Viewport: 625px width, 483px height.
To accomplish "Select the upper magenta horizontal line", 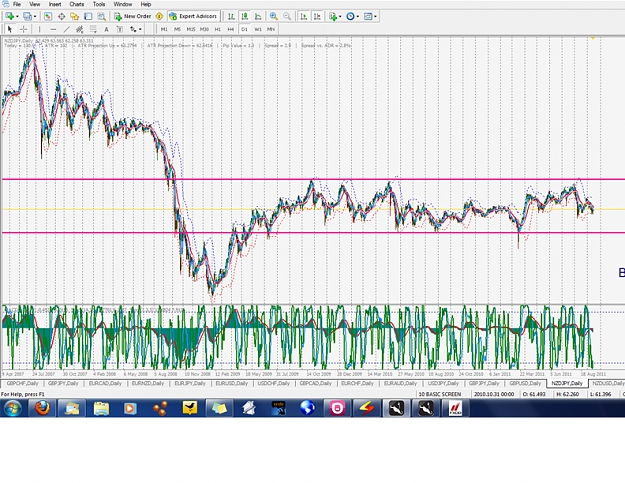I will (x=313, y=179).
